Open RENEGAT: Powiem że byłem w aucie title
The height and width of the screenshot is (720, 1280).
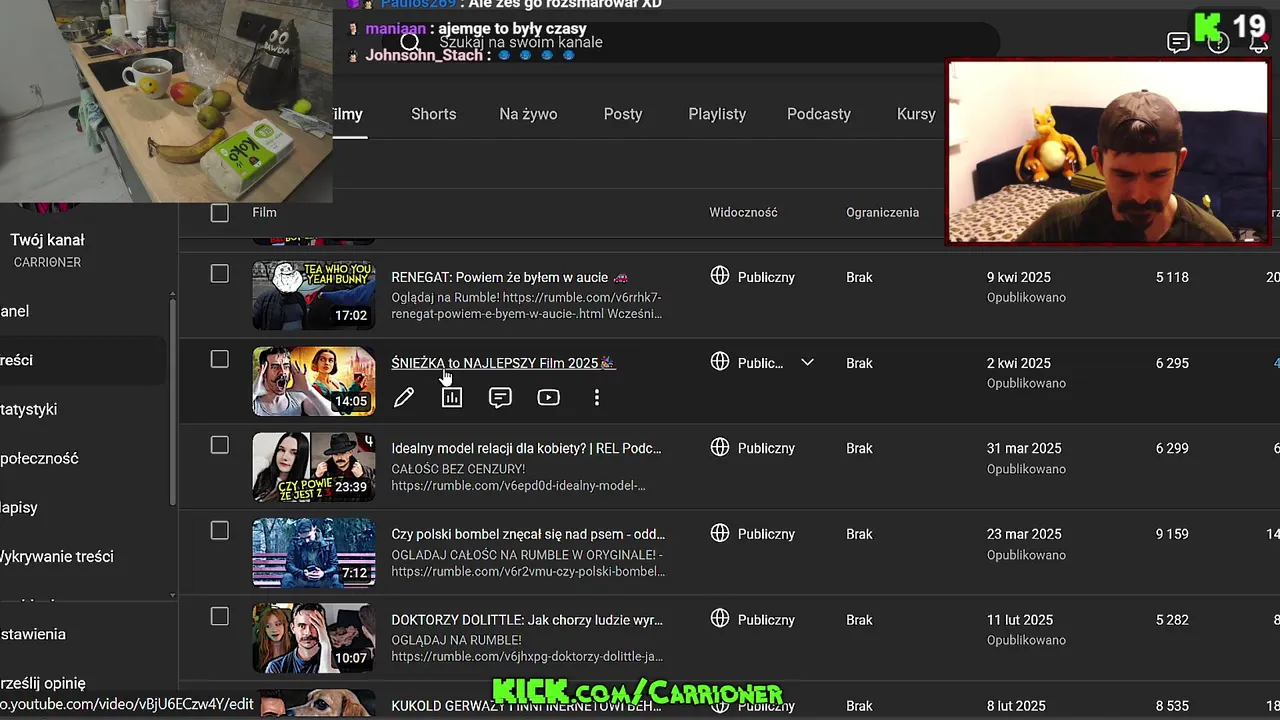(510, 277)
